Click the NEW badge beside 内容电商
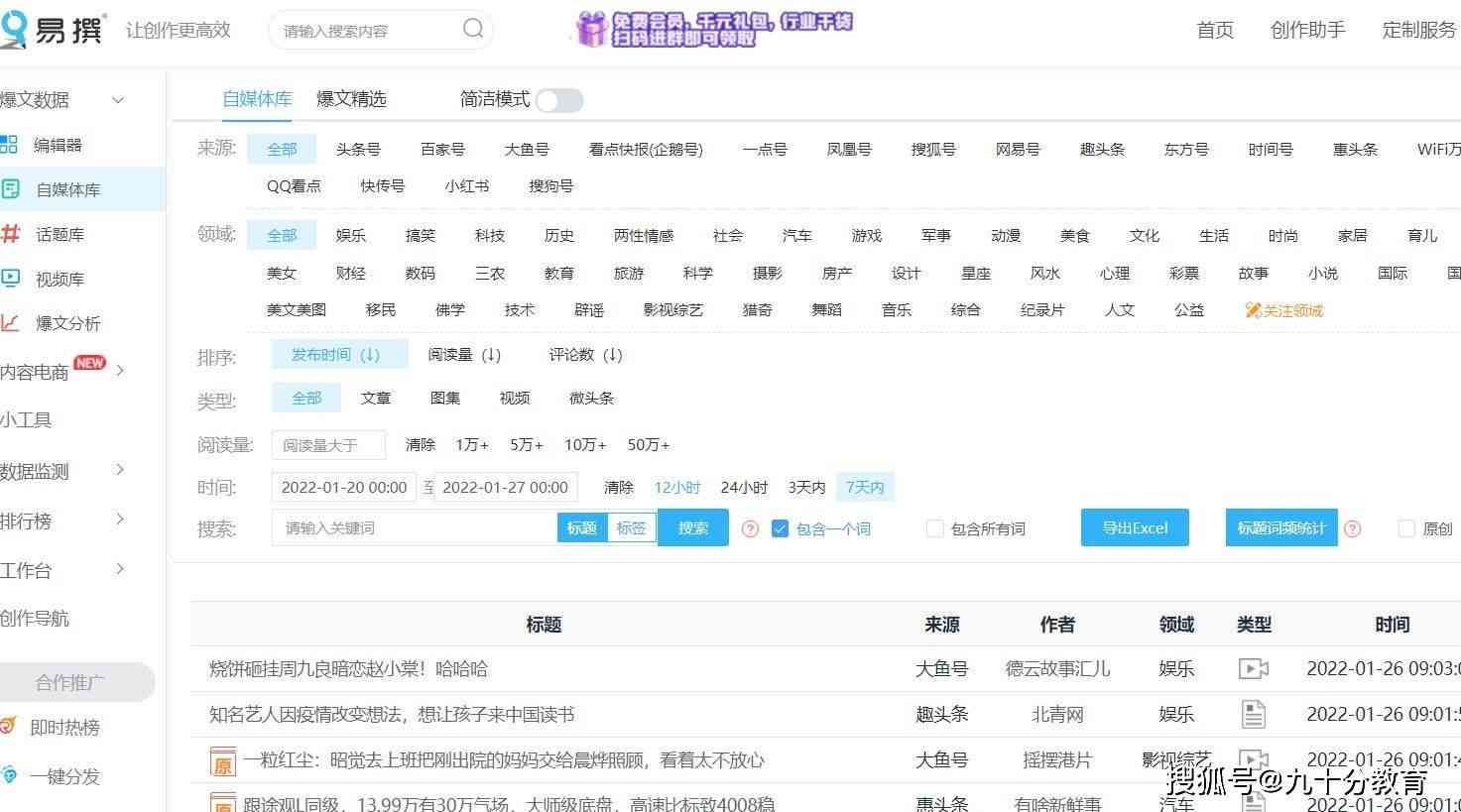 click(x=89, y=363)
